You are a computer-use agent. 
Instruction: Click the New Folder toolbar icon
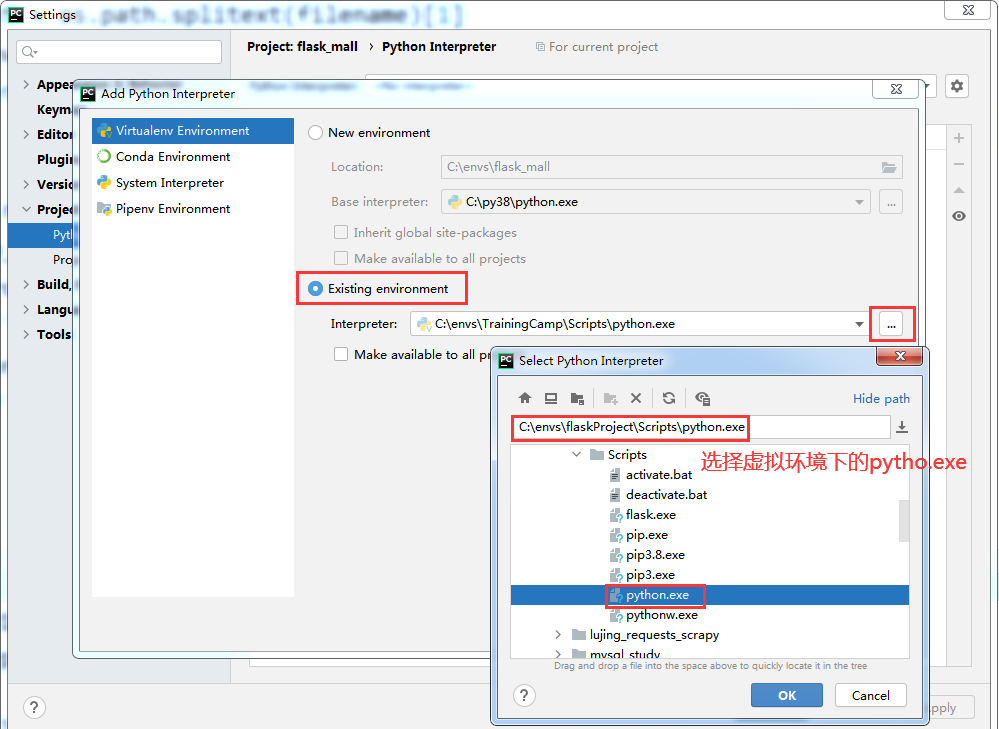tap(610, 398)
